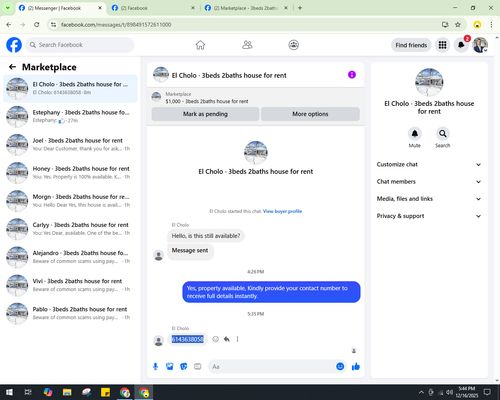Open the account profile picture menu
Viewport: 500px width, 400px height.
point(480,45)
